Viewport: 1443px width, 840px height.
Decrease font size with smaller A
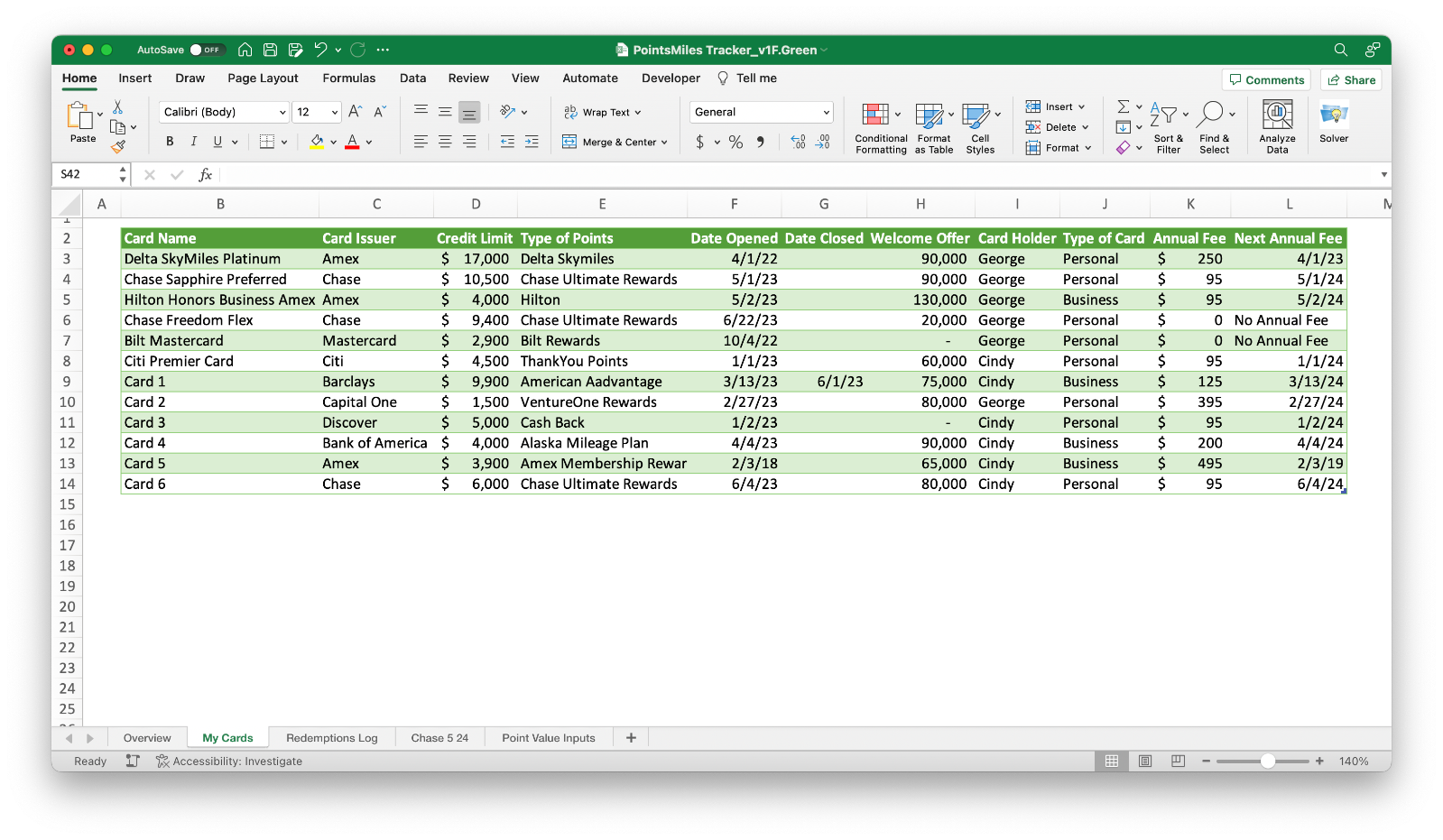pos(380,112)
